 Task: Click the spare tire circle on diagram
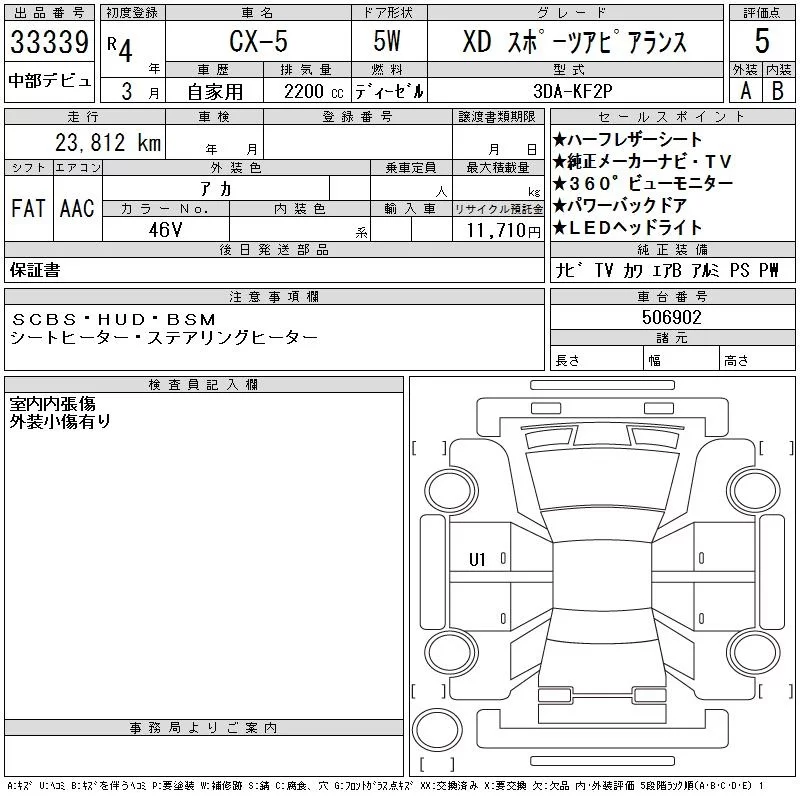pos(437,730)
